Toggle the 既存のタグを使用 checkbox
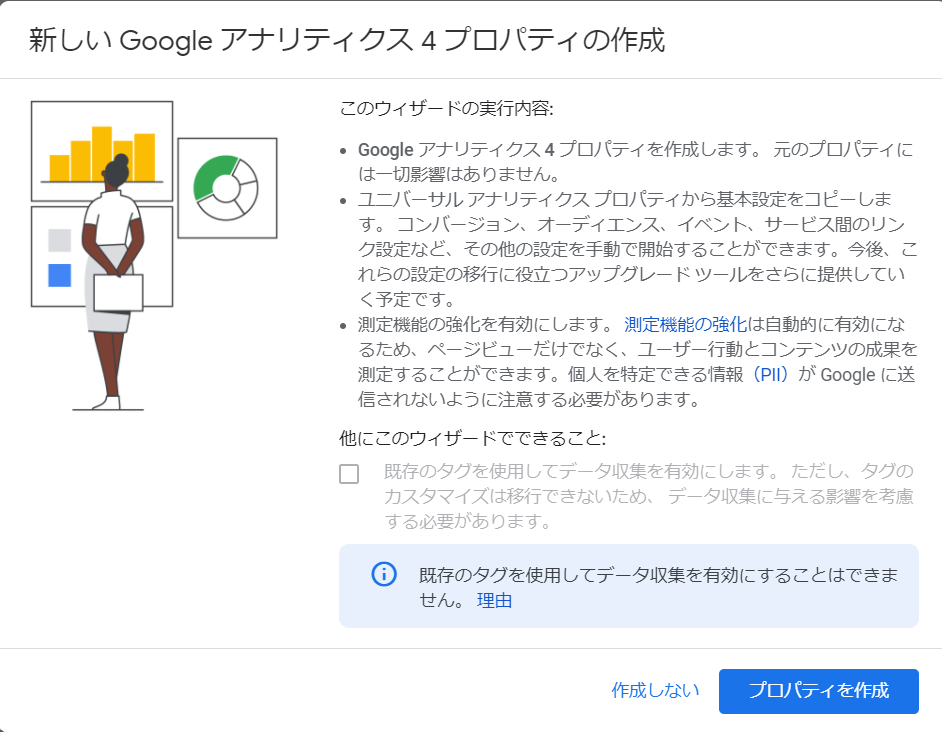The height and width of the screenshot is (732, 942). pyautogui.click(x=349, y=474)
